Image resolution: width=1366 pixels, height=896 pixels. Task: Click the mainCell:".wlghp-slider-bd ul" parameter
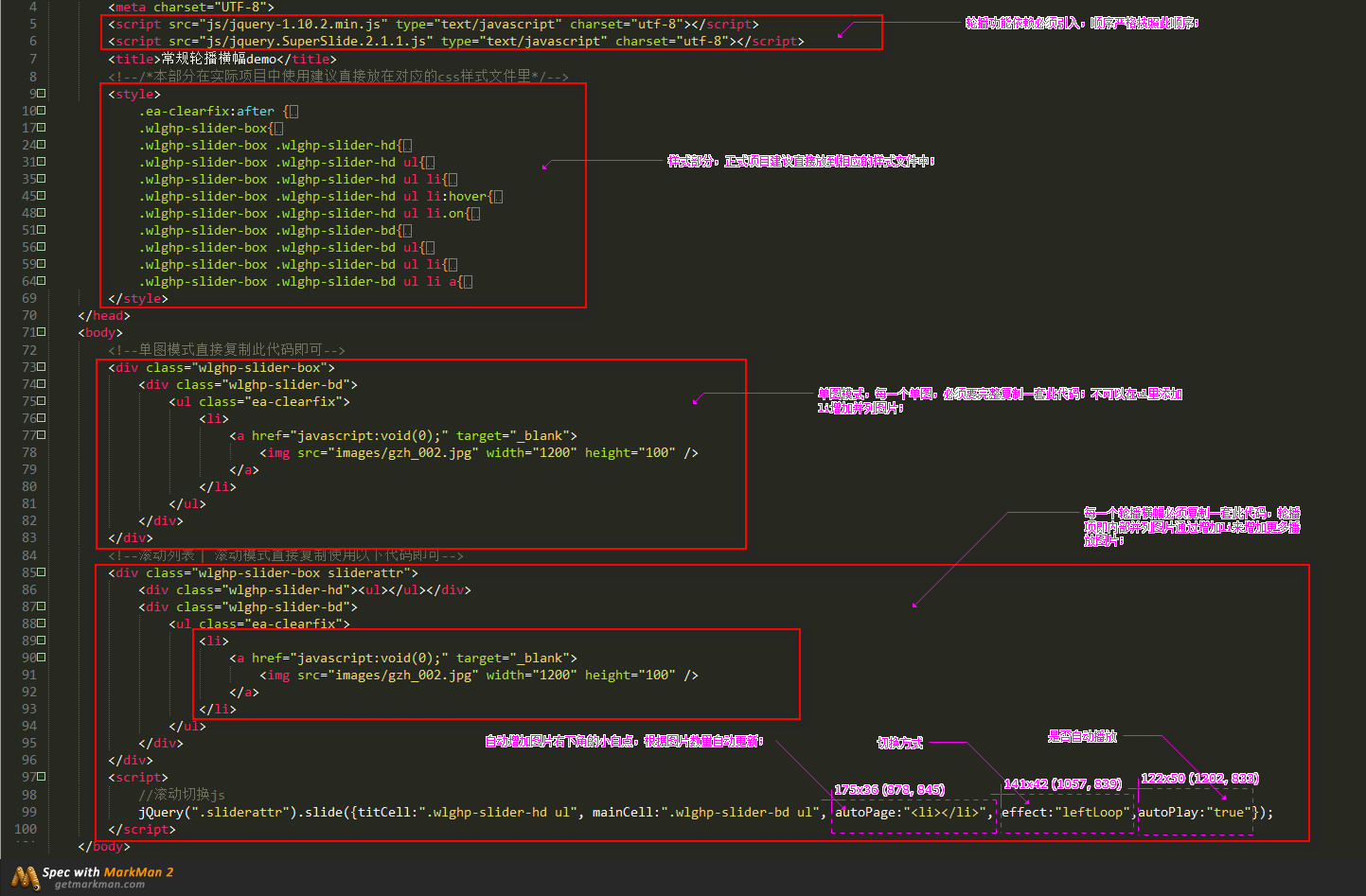click(x=706, y=812)
